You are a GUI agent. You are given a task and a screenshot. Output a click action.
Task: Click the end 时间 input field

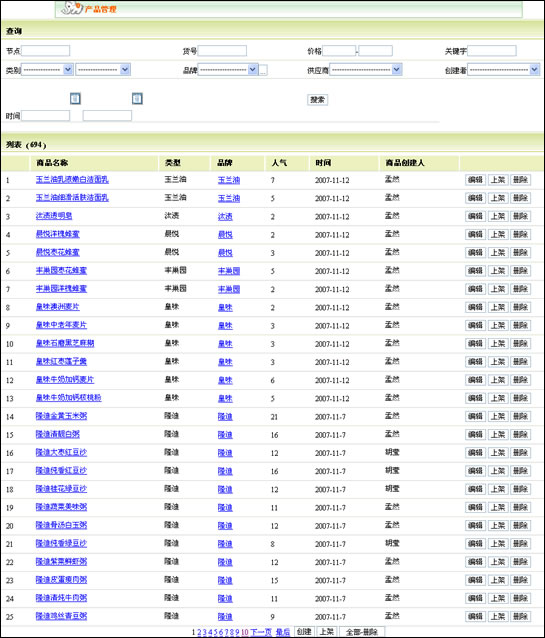click(x=107, y=116)
